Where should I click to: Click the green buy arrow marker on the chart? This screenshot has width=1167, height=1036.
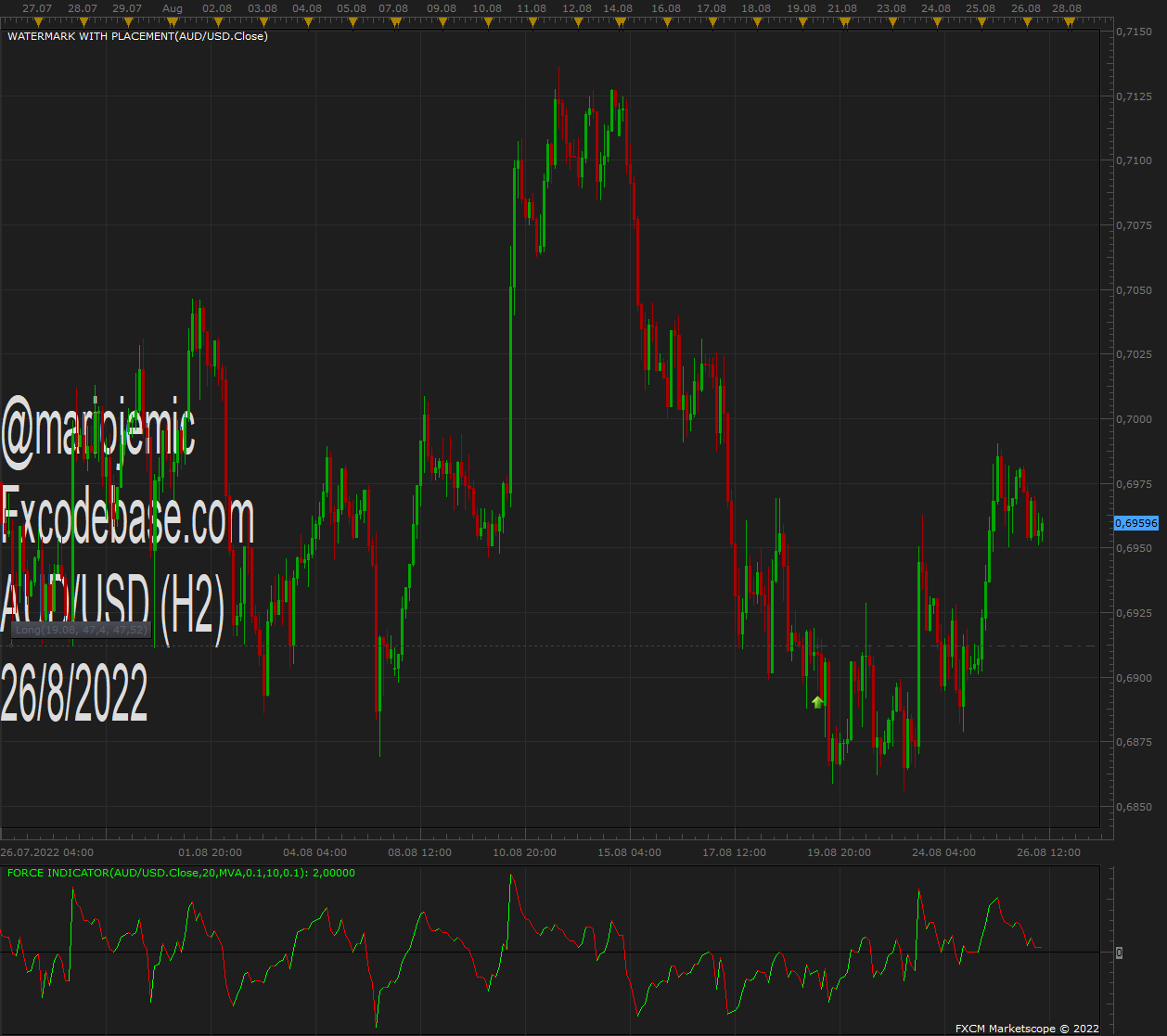coord(817,702)
